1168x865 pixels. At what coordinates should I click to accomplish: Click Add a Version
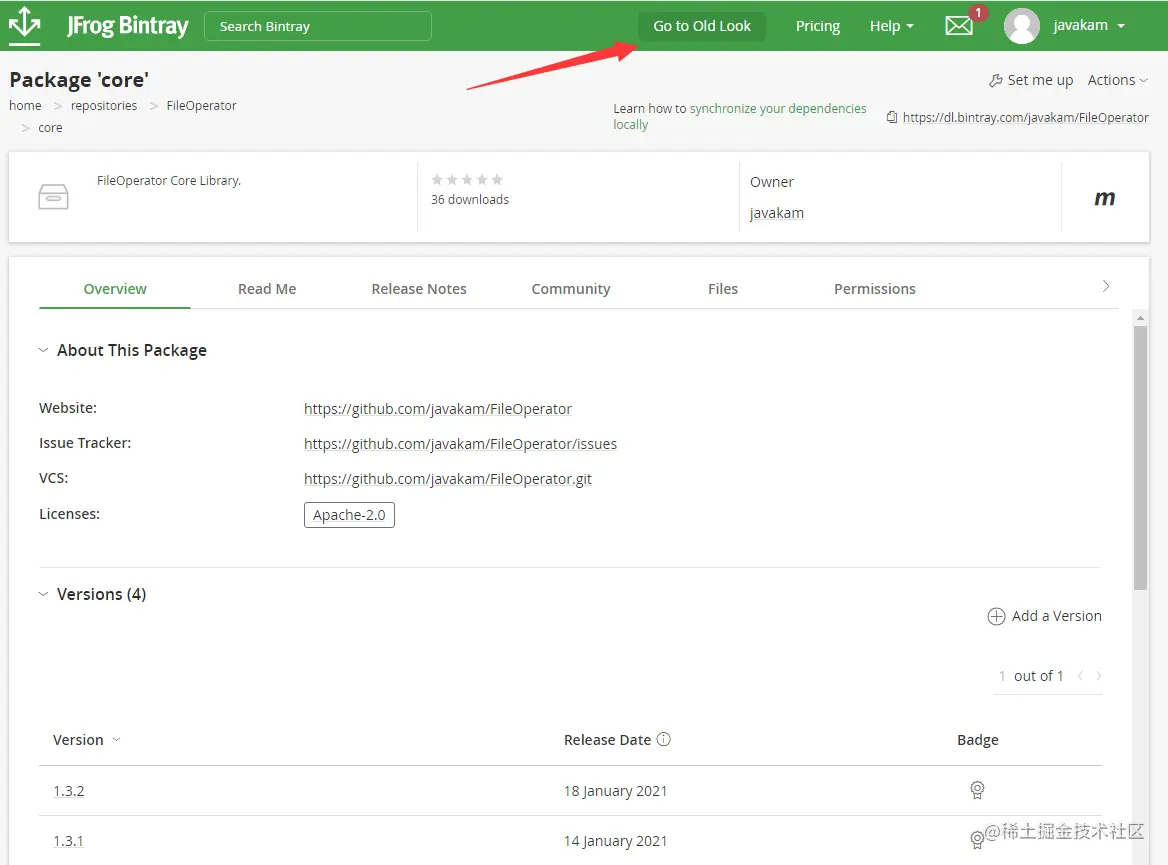(x=1056, y=616)
